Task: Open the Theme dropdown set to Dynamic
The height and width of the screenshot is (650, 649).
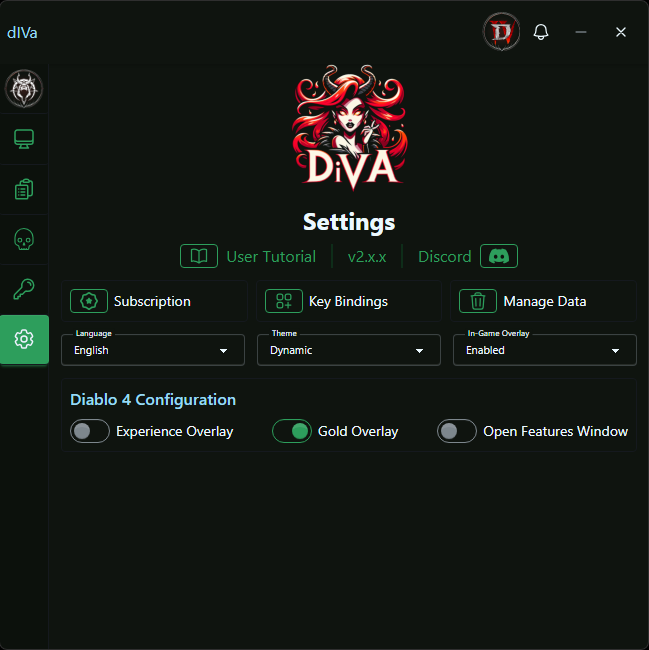Action: [x=349, y=350]
